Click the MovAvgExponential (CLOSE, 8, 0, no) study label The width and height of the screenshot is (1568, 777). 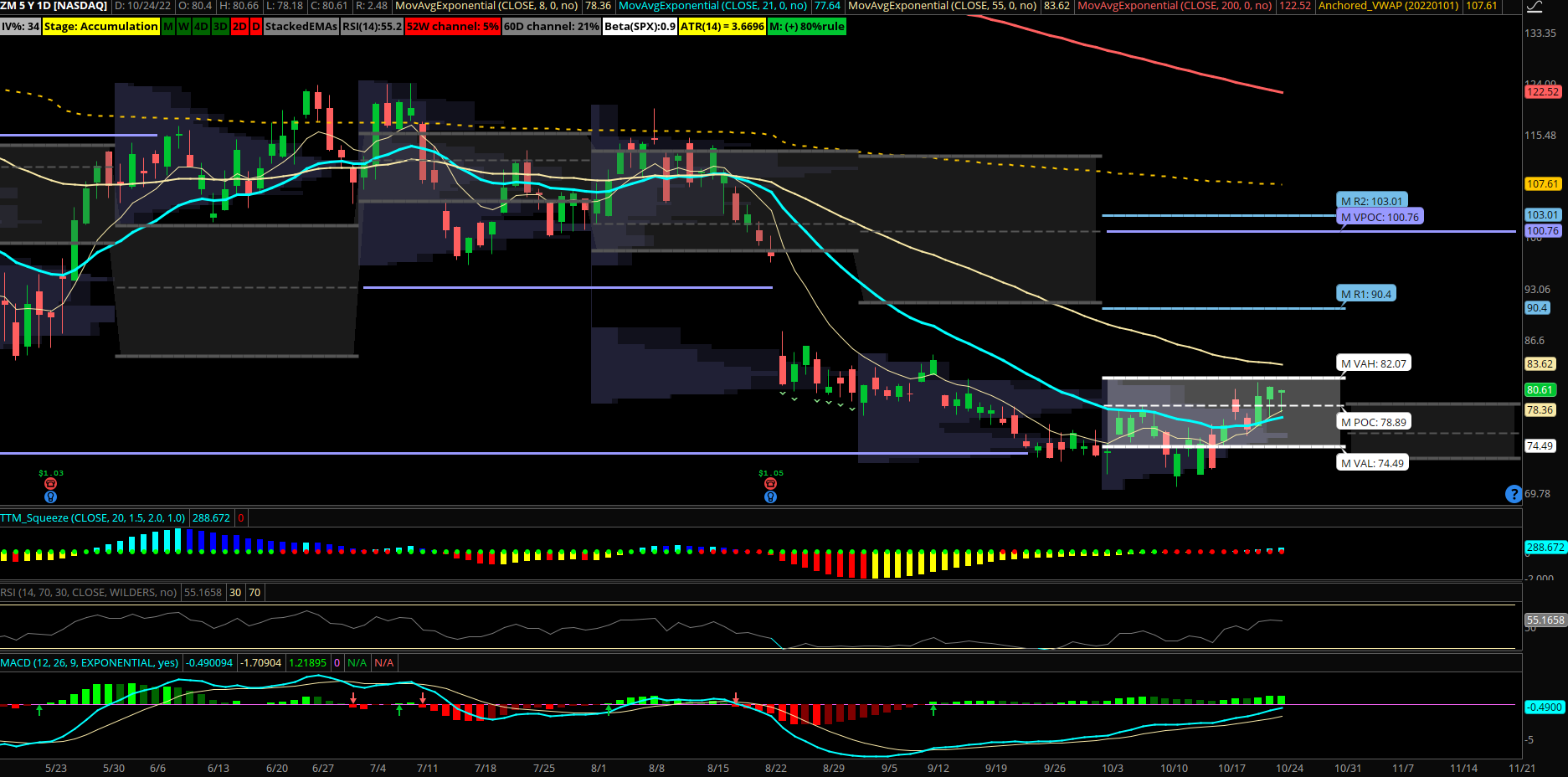point(486,6)
